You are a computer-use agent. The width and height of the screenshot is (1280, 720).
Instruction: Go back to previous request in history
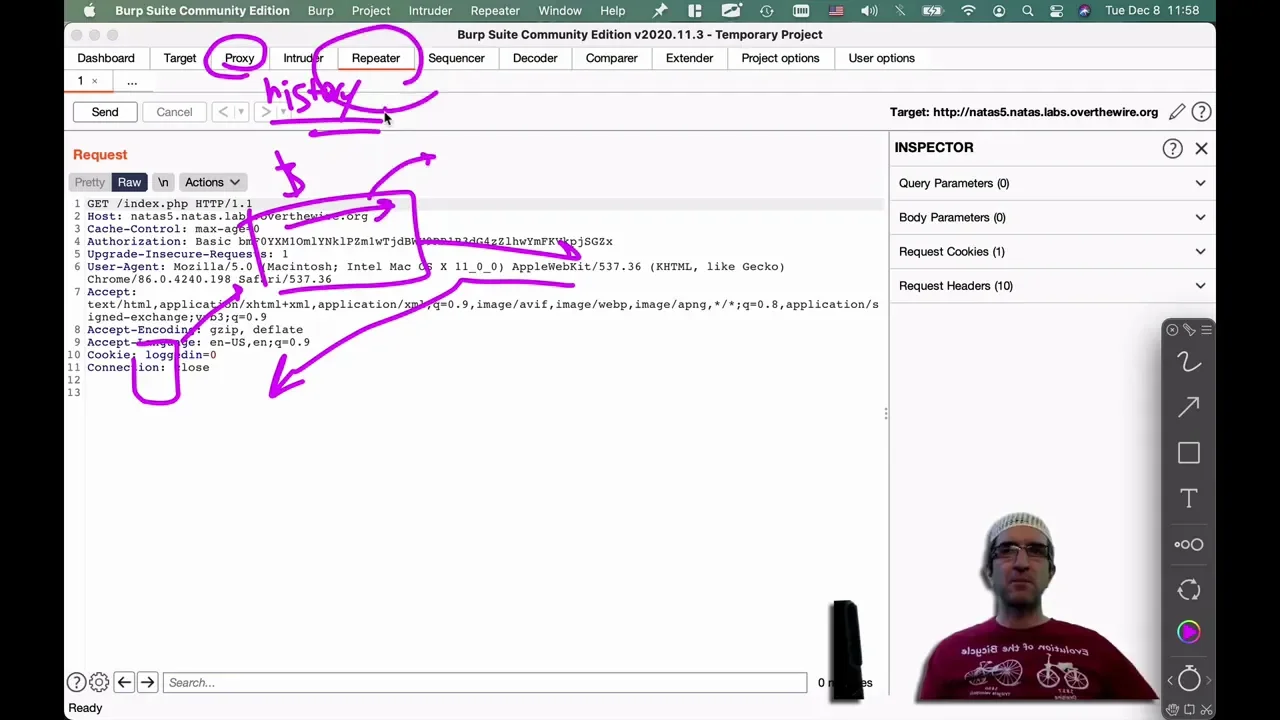(x=222, y=112)
